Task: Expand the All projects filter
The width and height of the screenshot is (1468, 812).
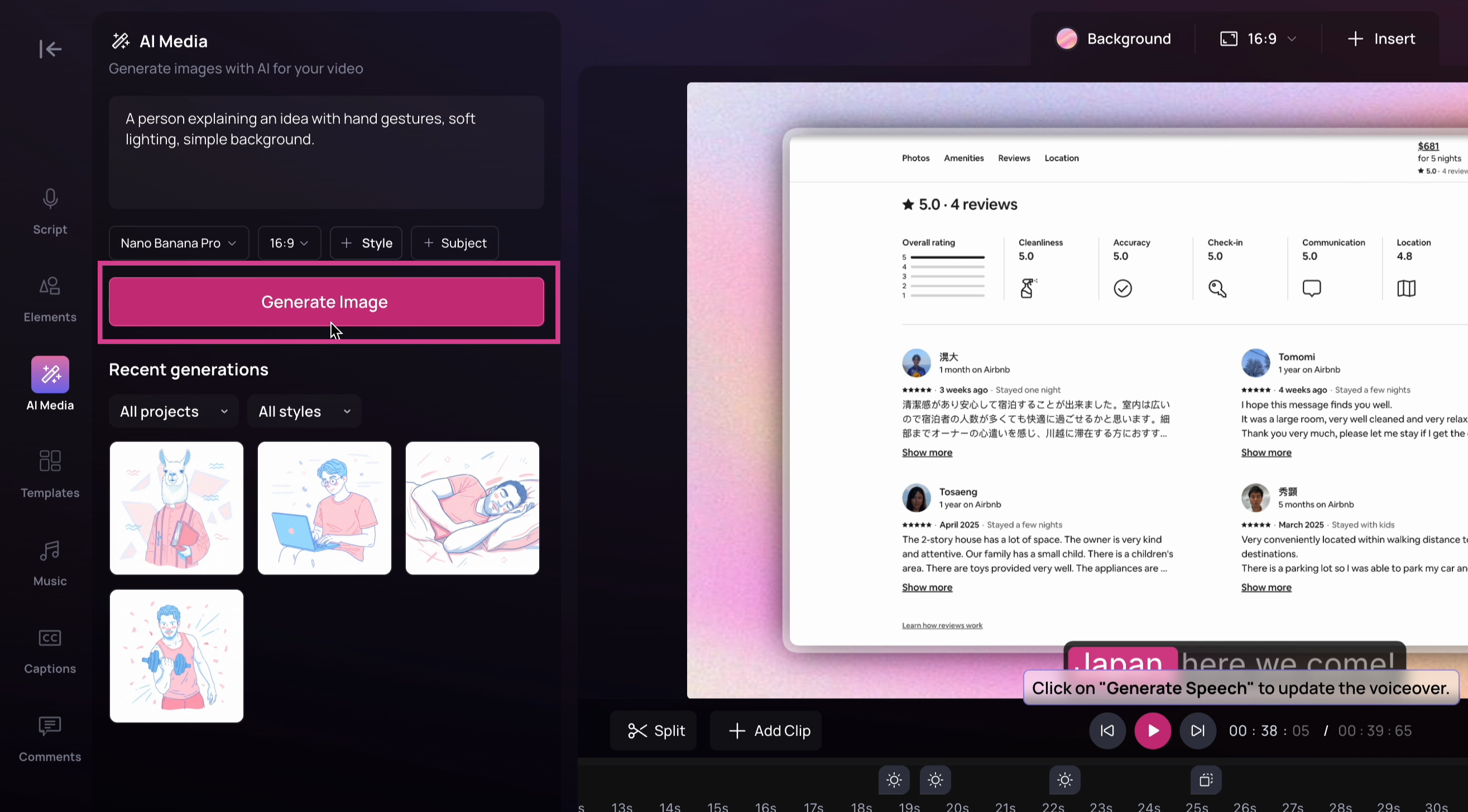Action: point(173,411)
